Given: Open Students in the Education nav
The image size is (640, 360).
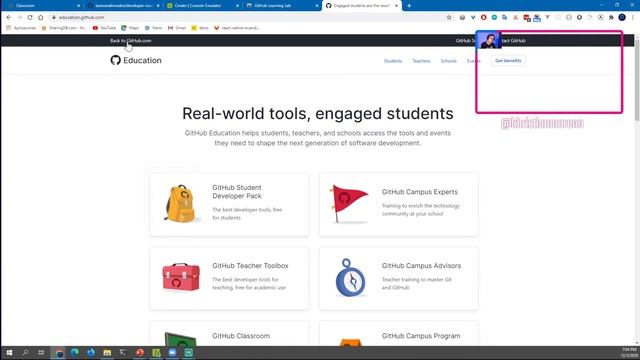Looking at the screenshot, I should pyautogui.click(x=393, y=61).
